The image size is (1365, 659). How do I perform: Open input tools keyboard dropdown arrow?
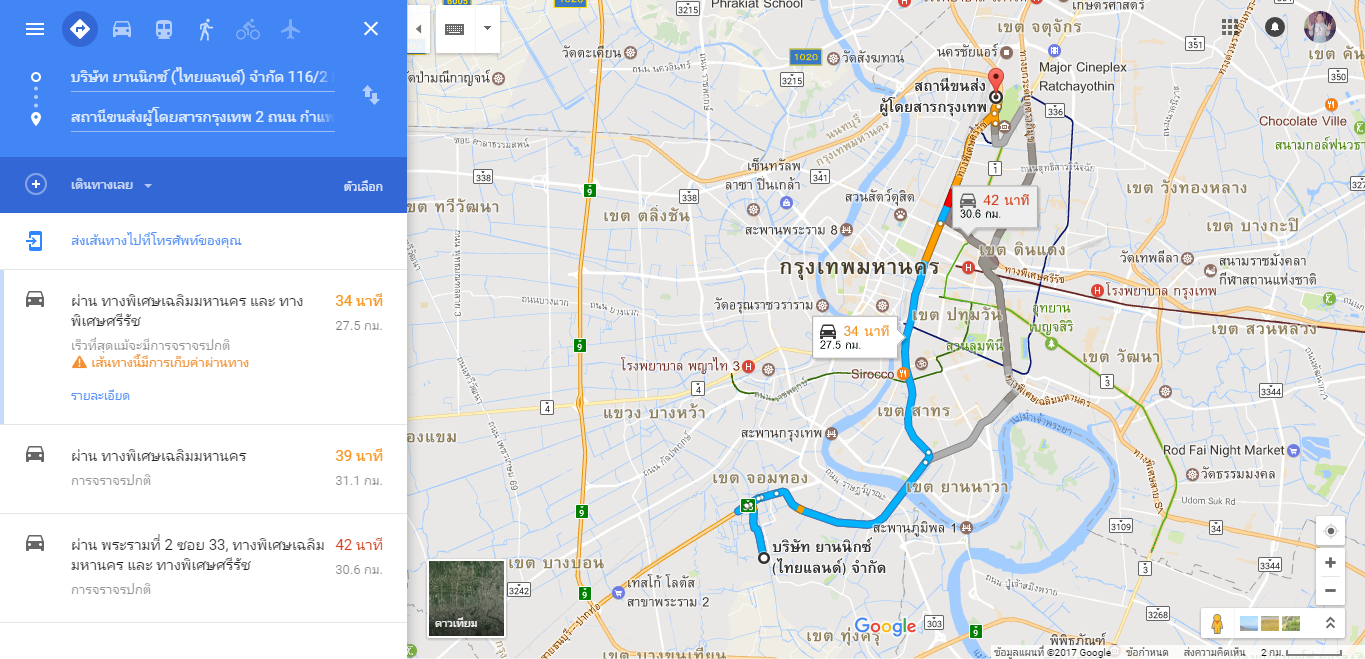487,29
